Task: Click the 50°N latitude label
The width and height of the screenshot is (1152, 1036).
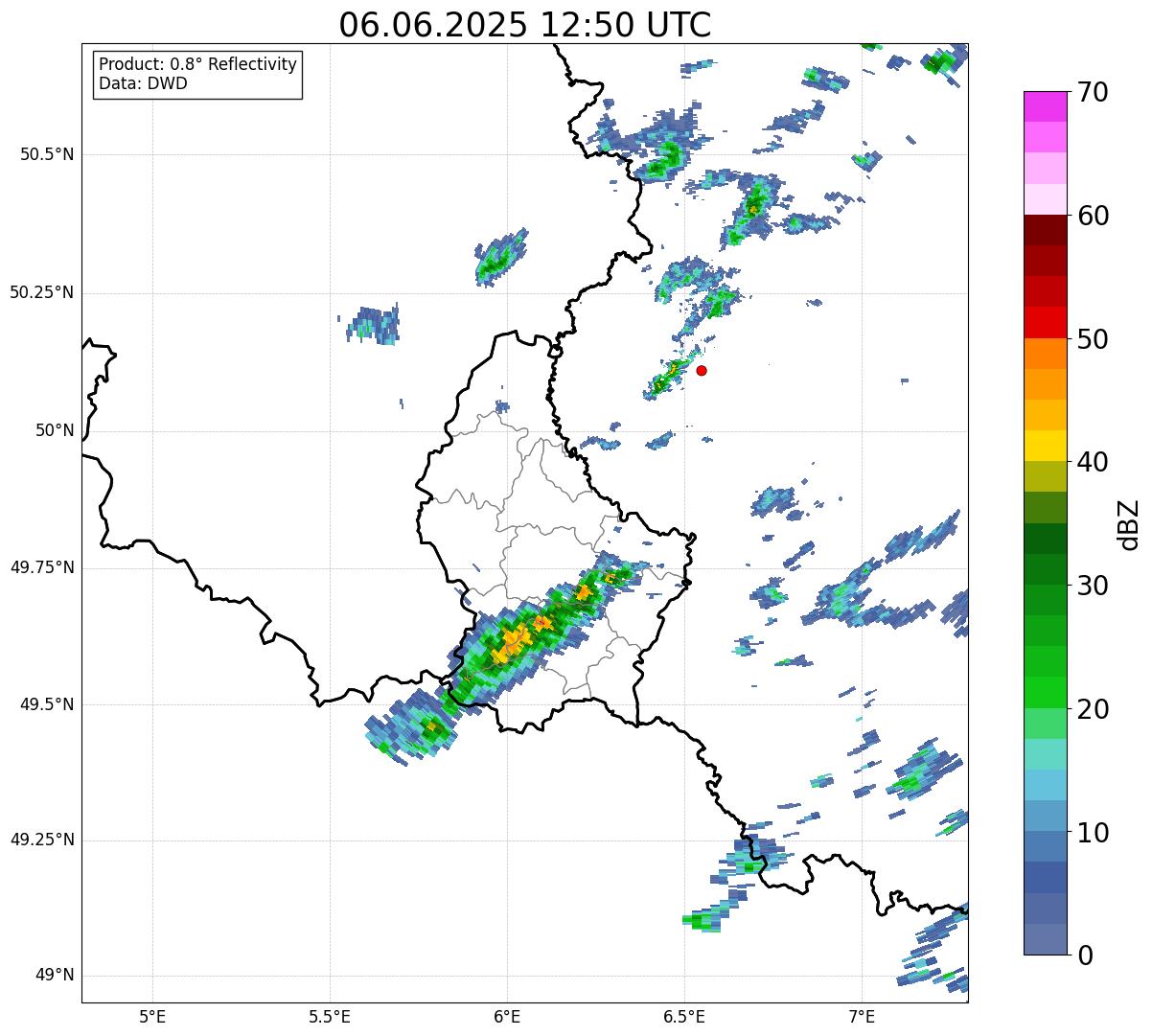Action: click(55, 430)
